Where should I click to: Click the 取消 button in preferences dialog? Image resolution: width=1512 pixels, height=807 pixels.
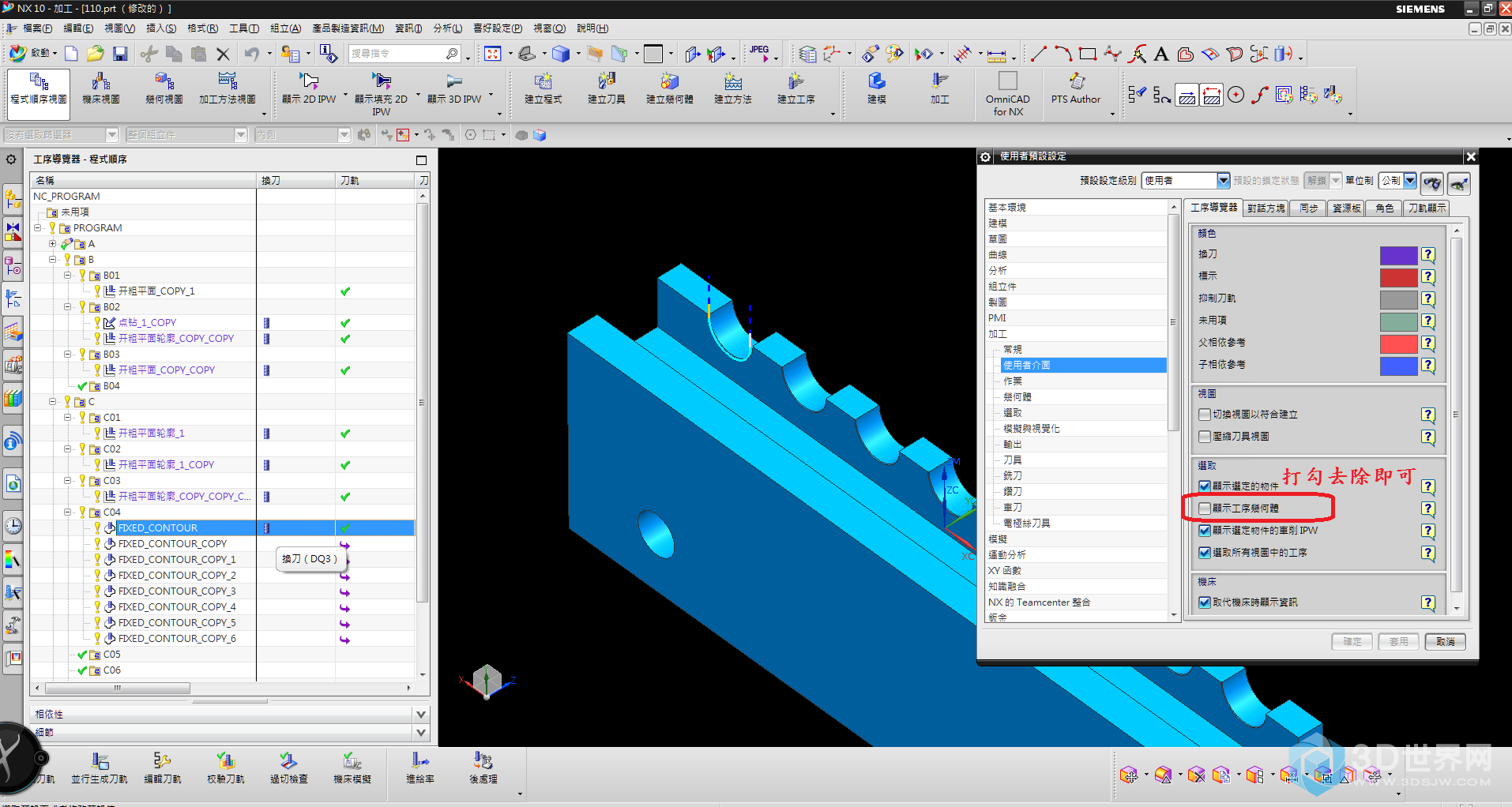(1445, 642)
